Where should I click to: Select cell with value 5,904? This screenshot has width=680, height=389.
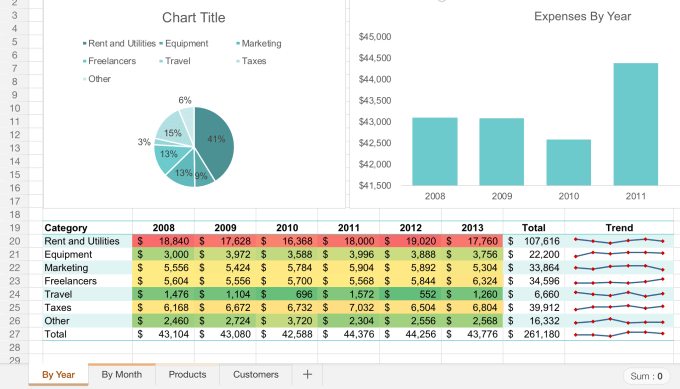click(349, 268)
